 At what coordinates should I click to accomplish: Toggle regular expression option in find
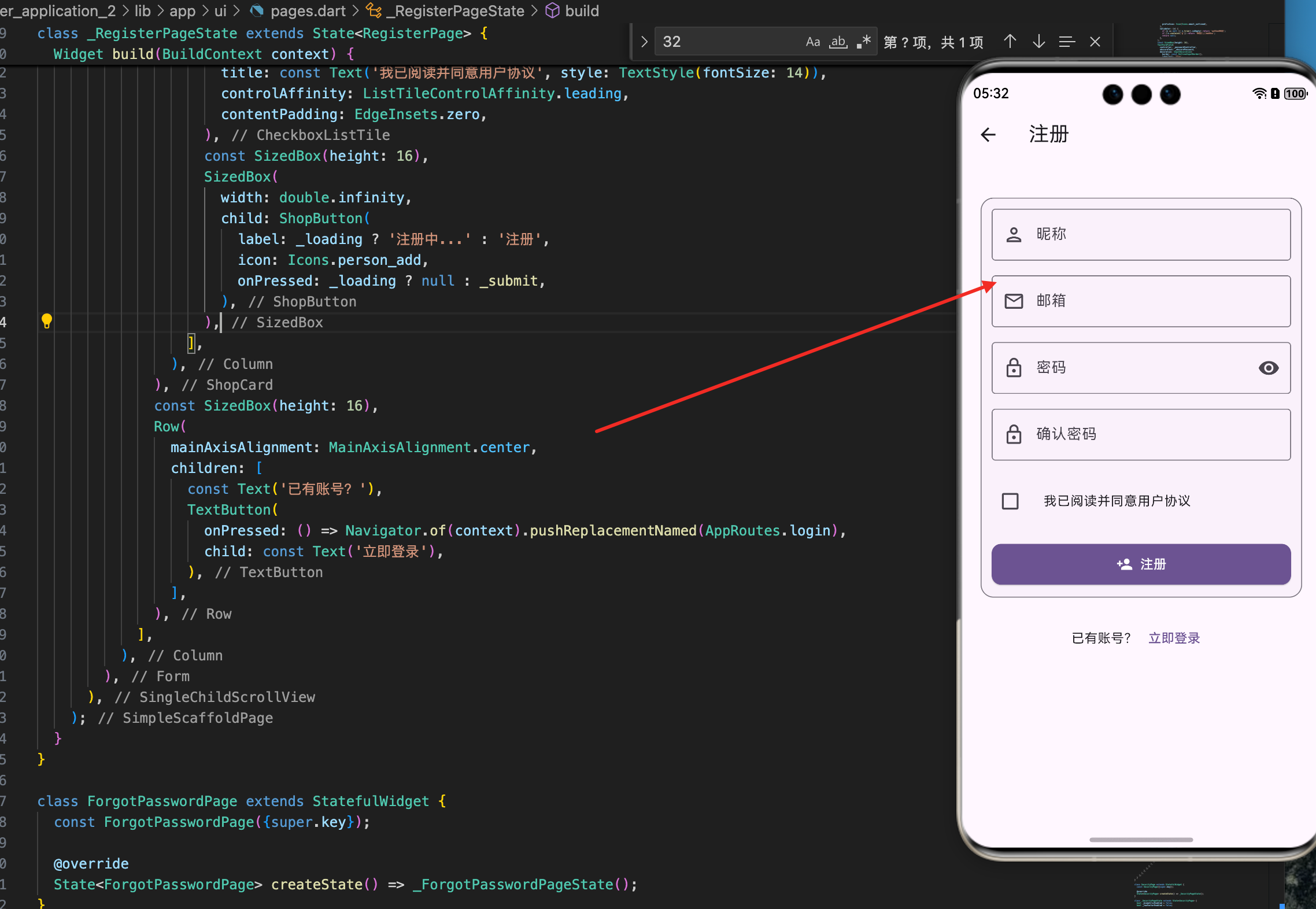[x=864, y=42]
